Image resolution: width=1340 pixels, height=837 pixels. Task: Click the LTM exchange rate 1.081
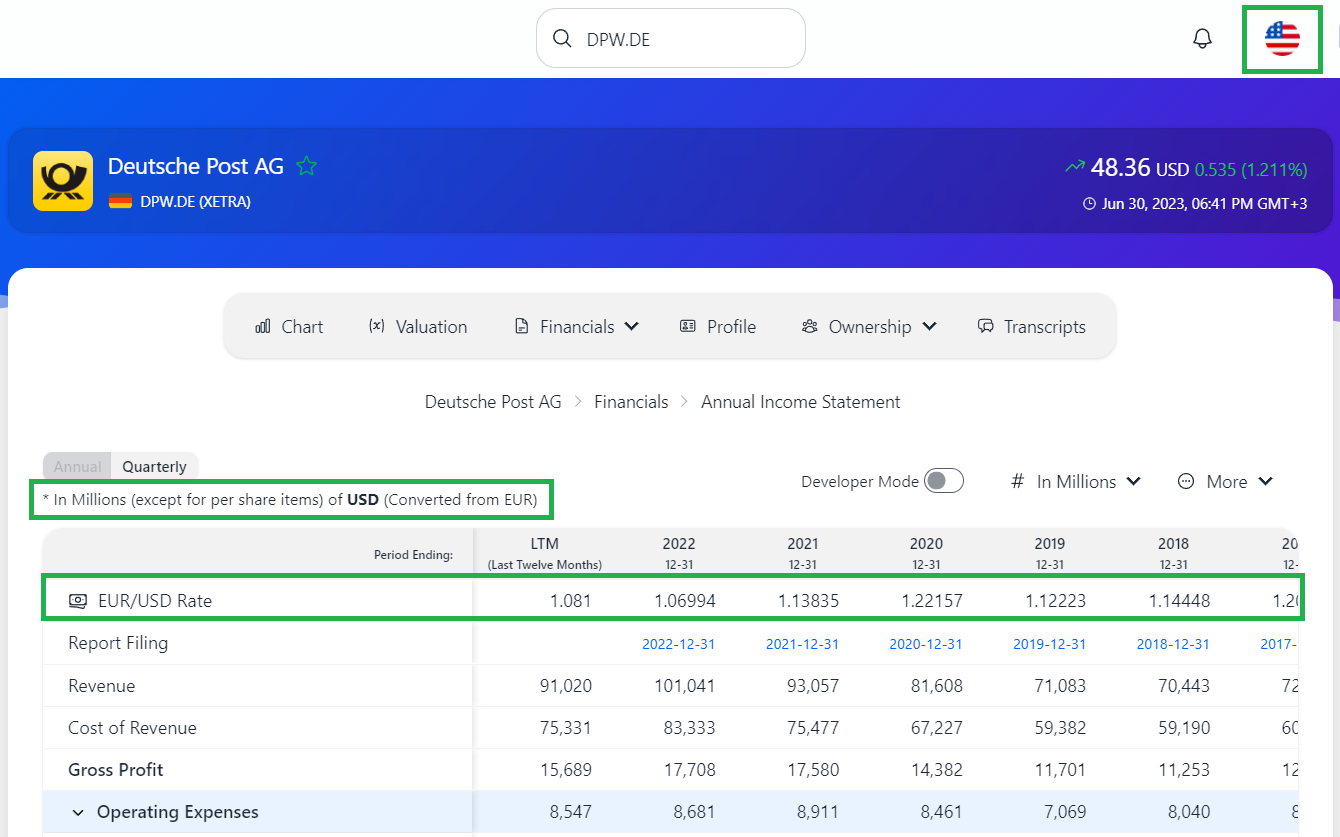572,601
